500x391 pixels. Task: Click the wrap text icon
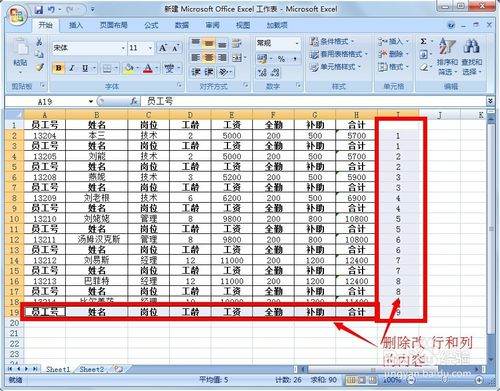coord(237,43)
